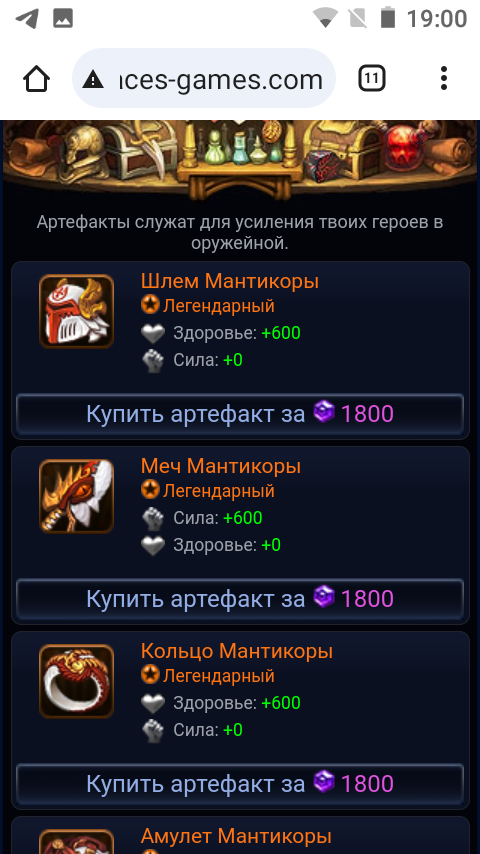Screen dimensions: 480x854
Task: Tap the Кольцо Мантикоры ring icon
Action: click(76, 681)
